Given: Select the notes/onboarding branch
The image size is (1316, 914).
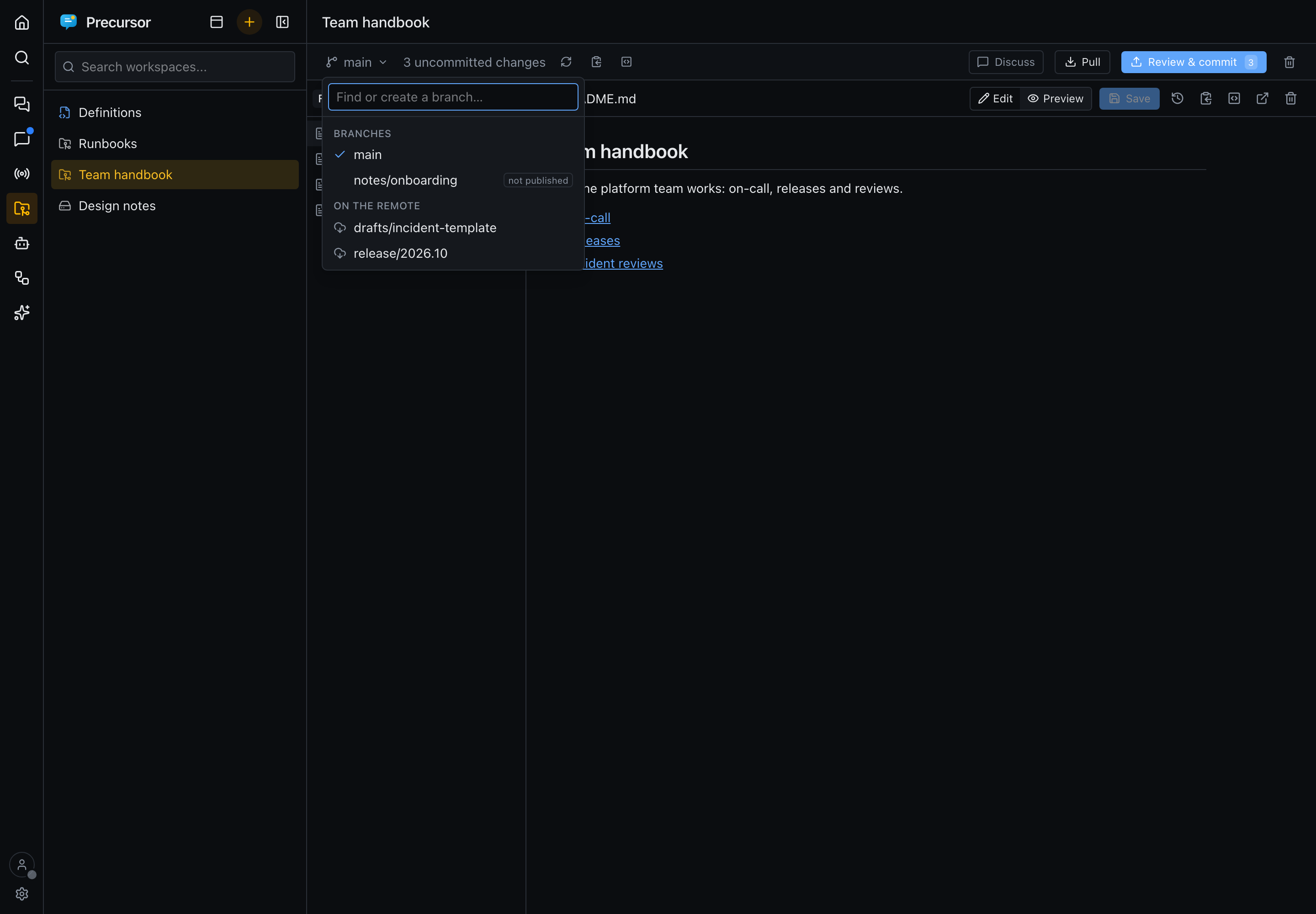Looking at the screenshot, I should tap(453, 180).
